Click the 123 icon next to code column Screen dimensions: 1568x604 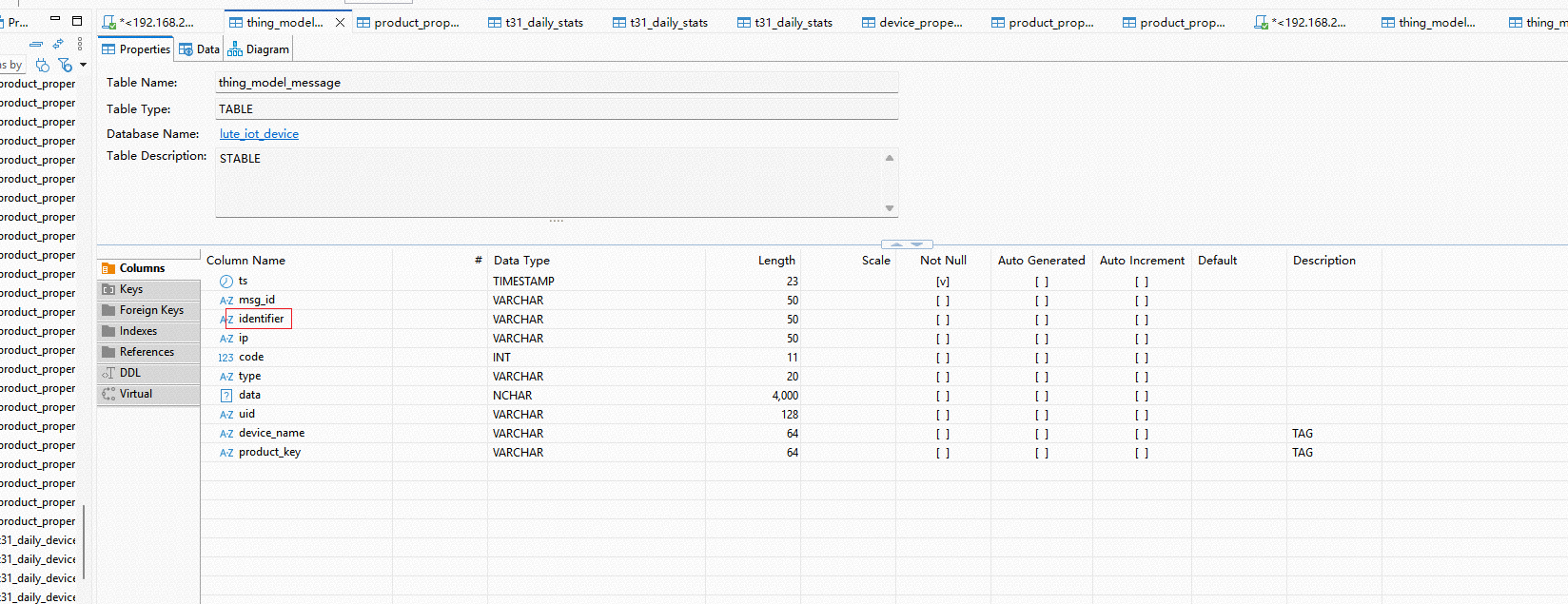coord(225,358)
